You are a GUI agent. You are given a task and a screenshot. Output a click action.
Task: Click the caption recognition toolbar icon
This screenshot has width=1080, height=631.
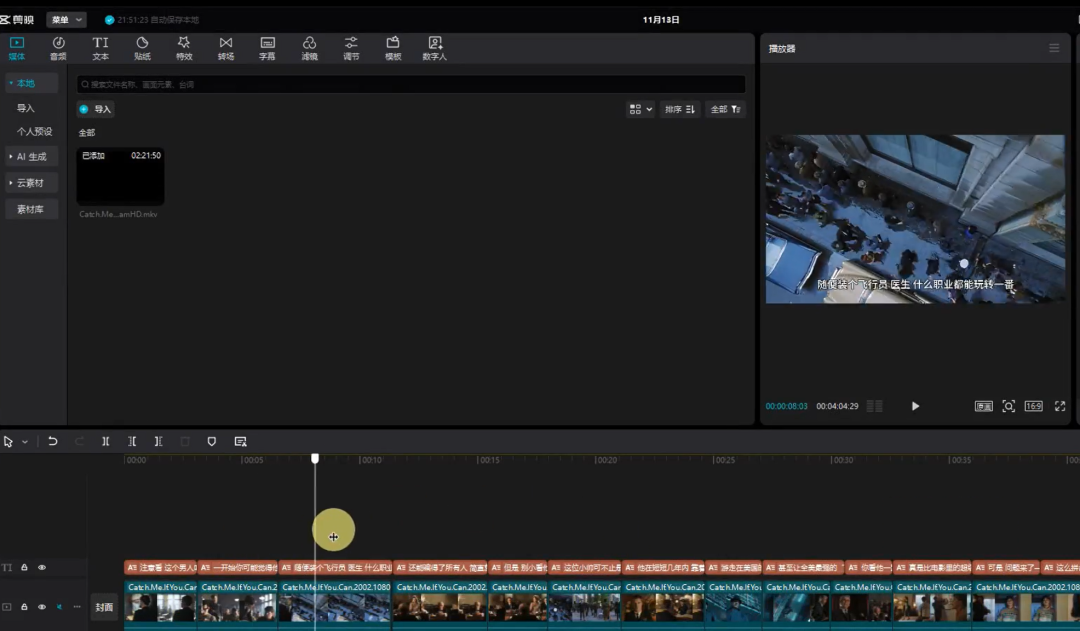(240, 442)
